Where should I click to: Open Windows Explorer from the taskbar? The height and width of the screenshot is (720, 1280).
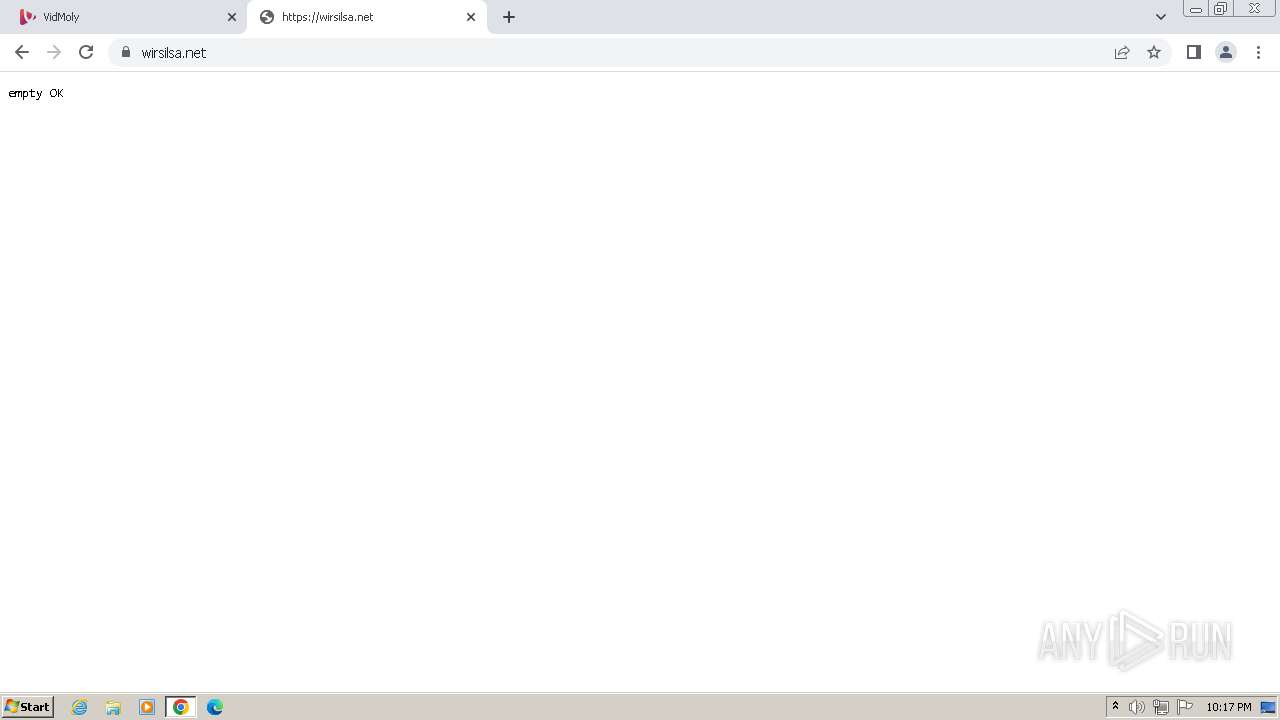[x=113, y=707]
